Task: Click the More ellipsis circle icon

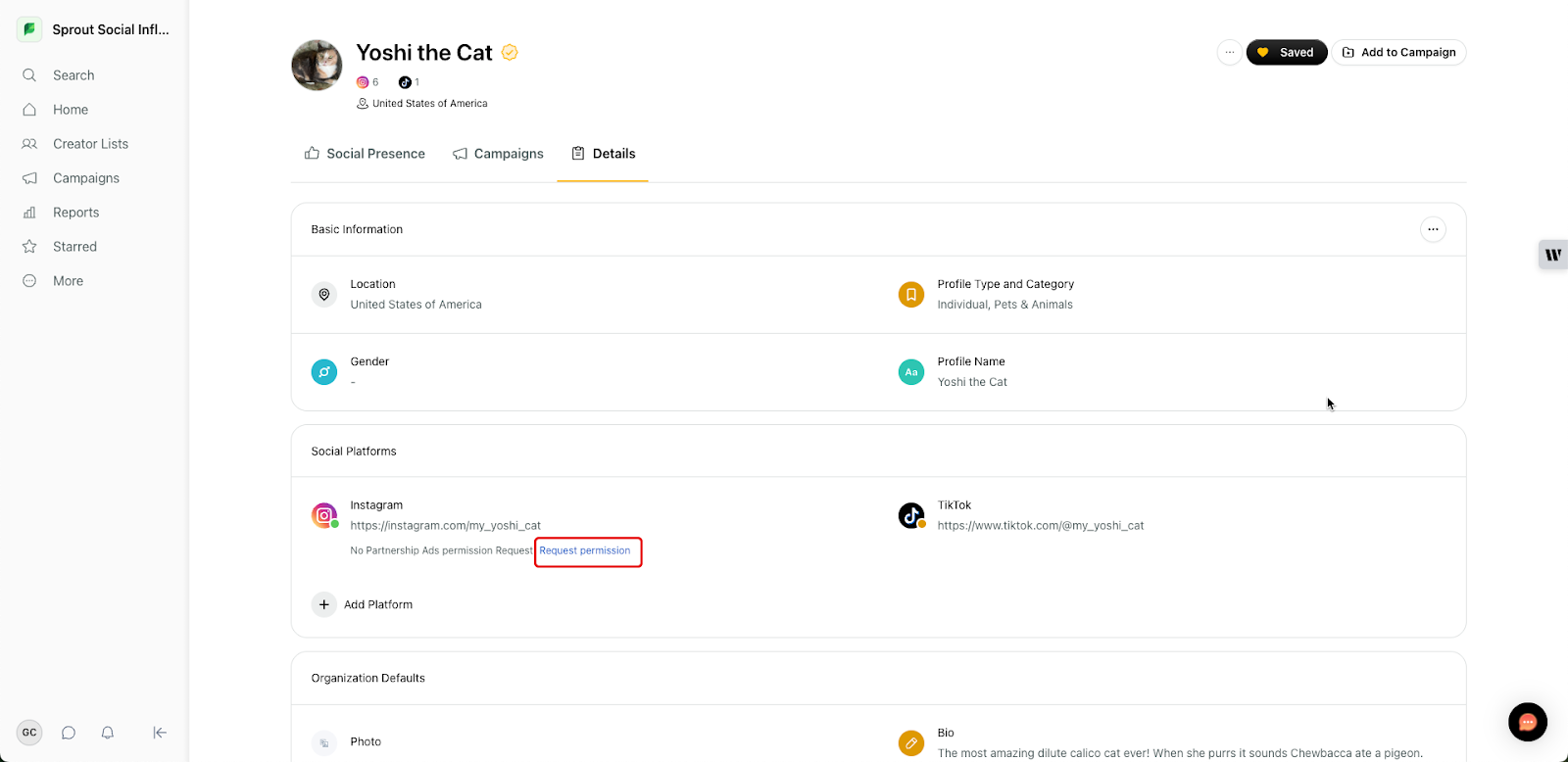Action: coord(29,281)
